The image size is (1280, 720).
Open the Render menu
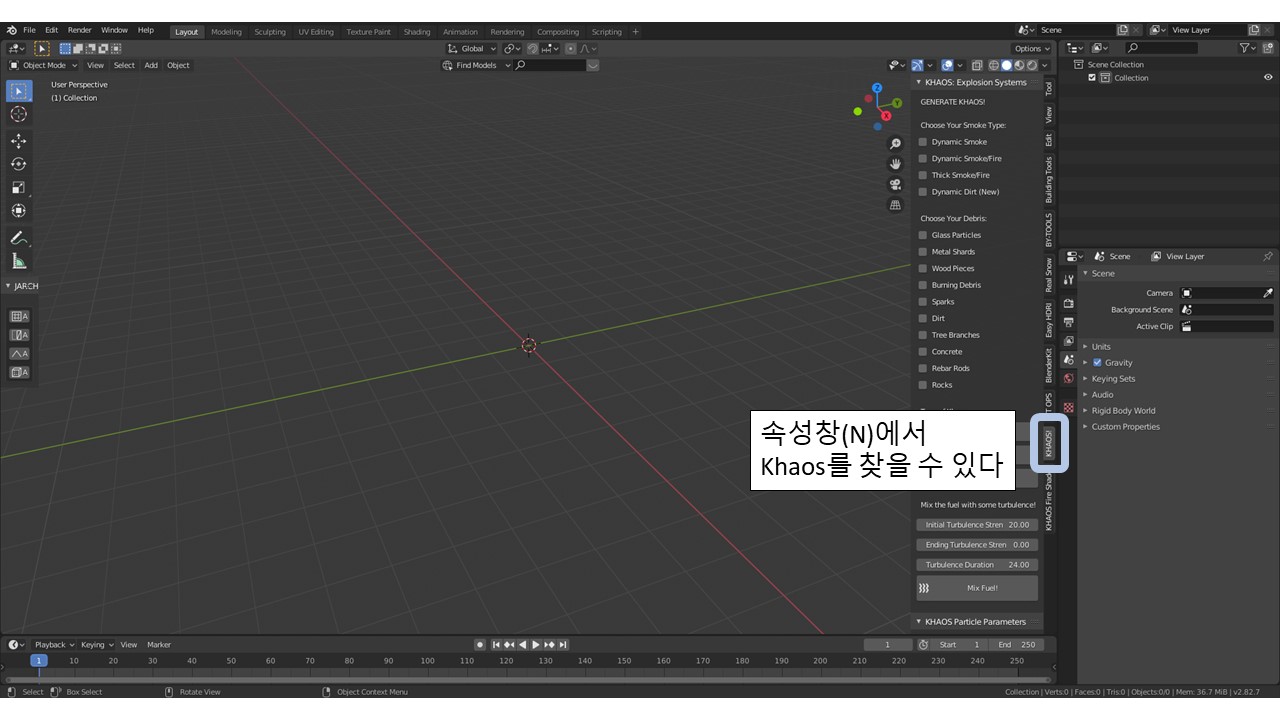(79, 30)
